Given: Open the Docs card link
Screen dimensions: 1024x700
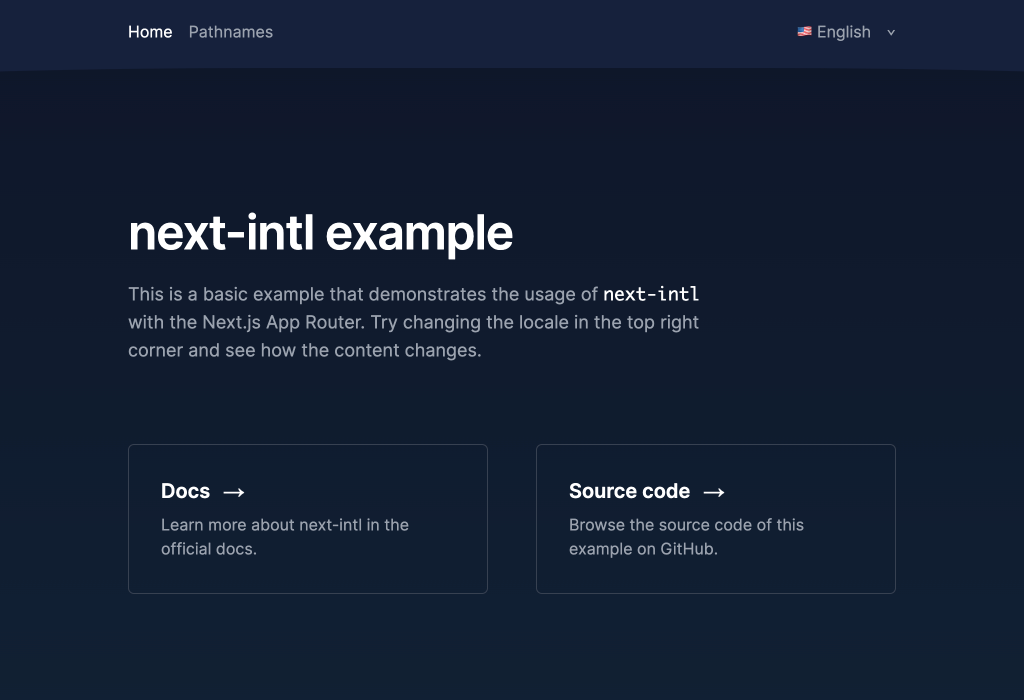Looking at the screenshot, I should pyautogui.click(x=308, y=519).
